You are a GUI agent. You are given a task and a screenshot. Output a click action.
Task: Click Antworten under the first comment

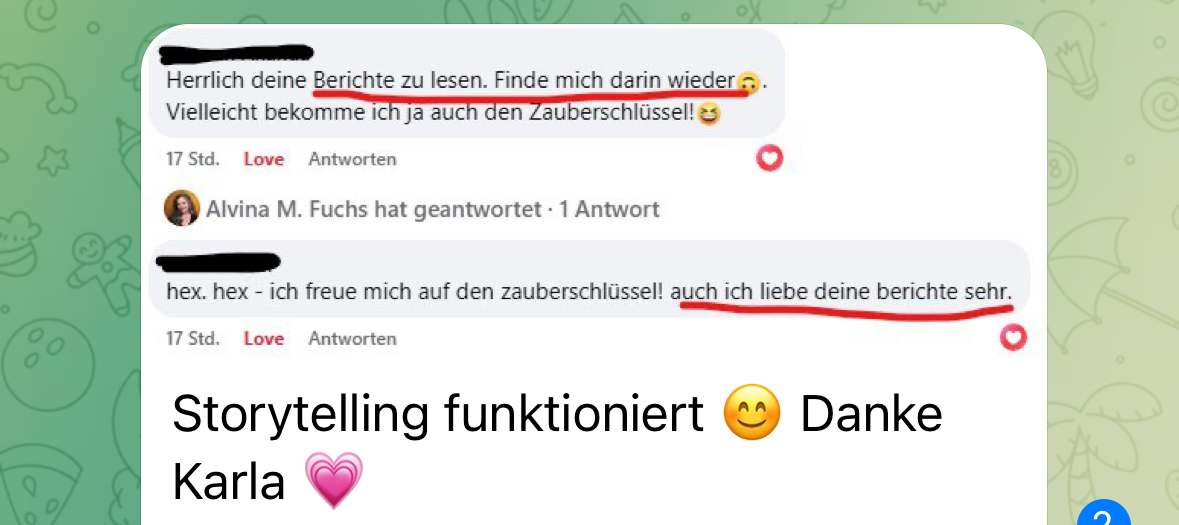click(352, 159)
